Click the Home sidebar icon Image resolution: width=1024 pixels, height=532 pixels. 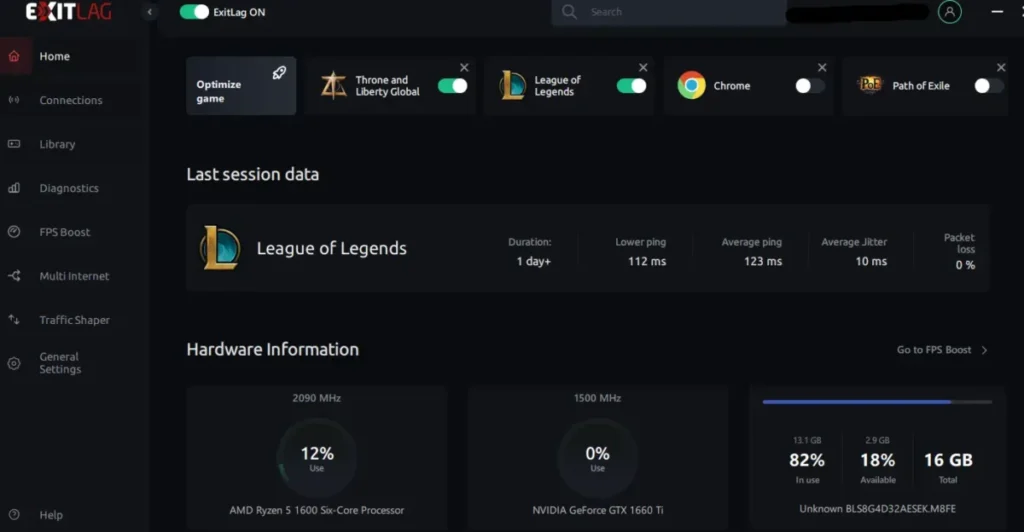pos(14,56)
